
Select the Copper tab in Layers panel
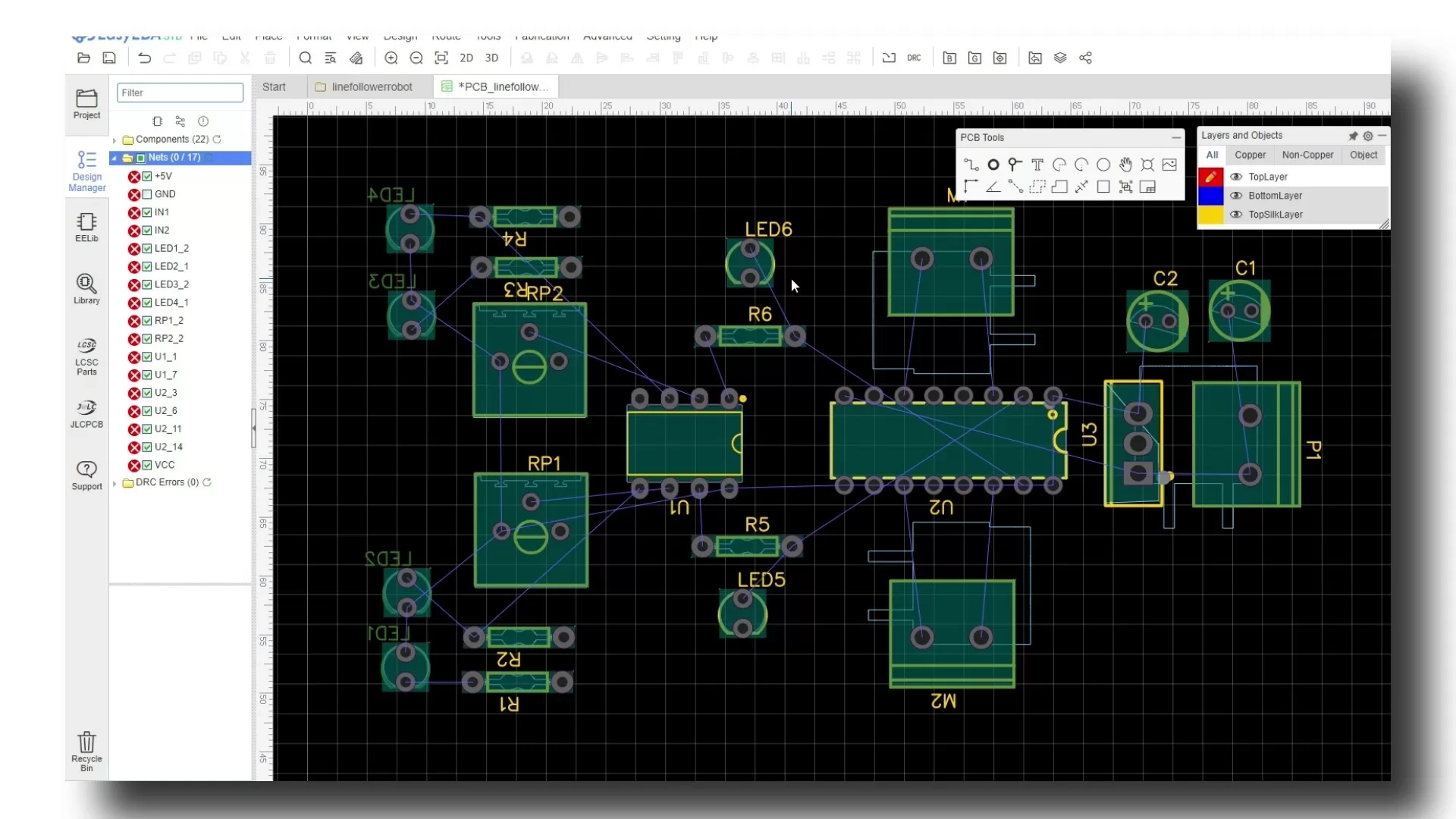tap(1250, 155)
